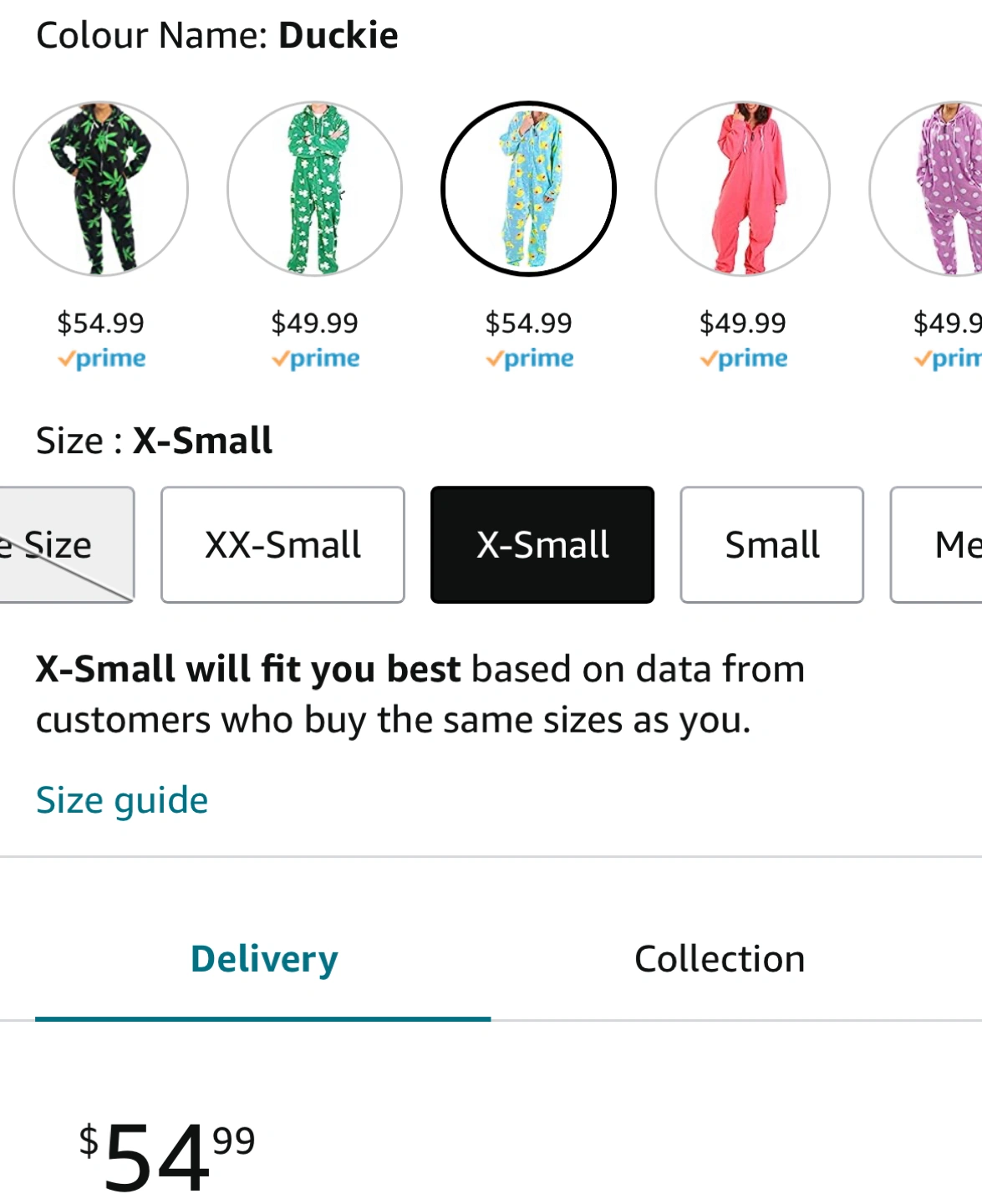Switch to the Delivery tab
The image size is (982, 1204).
coord(264,959)
